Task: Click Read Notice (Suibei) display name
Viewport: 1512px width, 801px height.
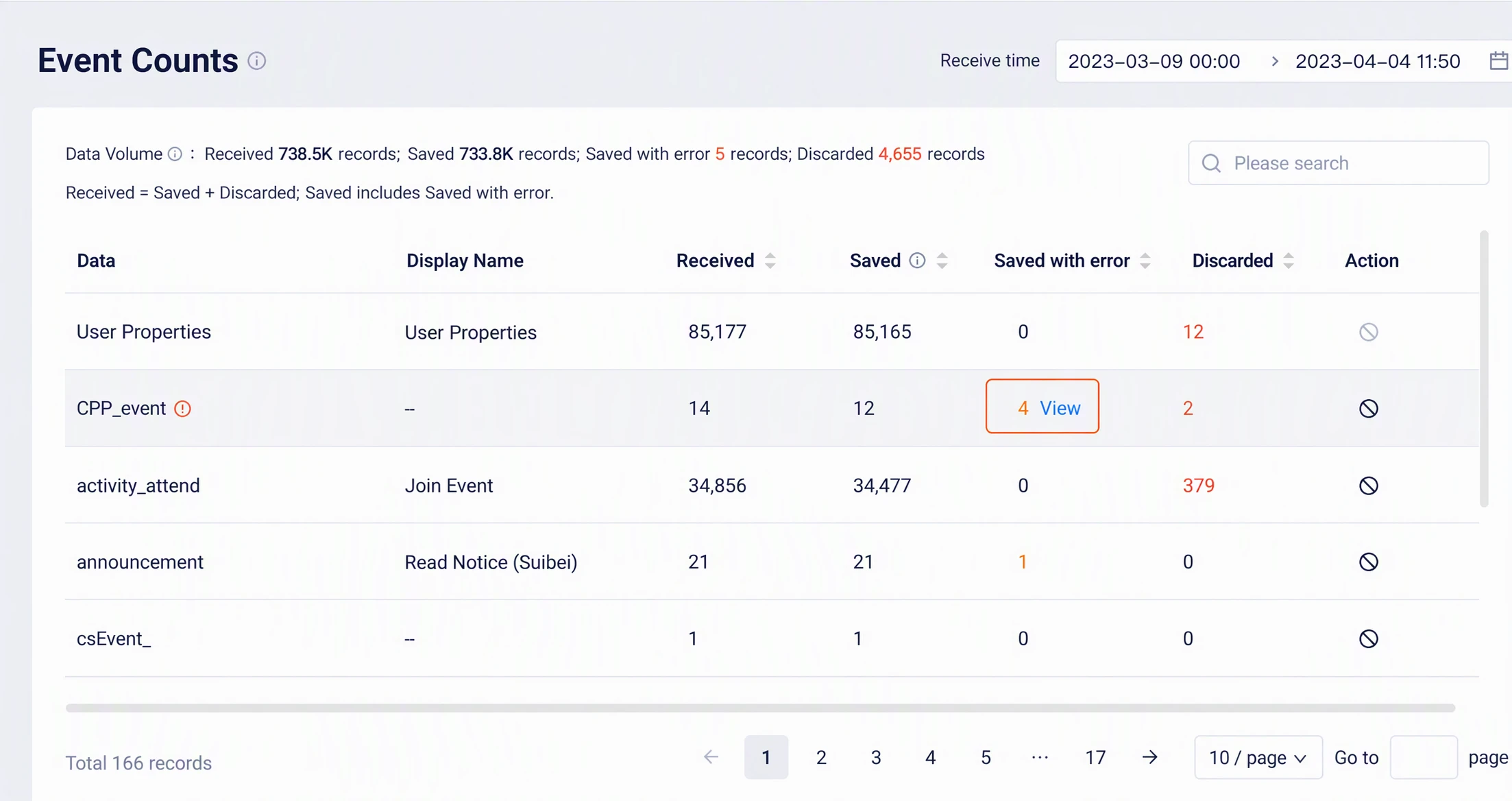Action: point(491,562)
